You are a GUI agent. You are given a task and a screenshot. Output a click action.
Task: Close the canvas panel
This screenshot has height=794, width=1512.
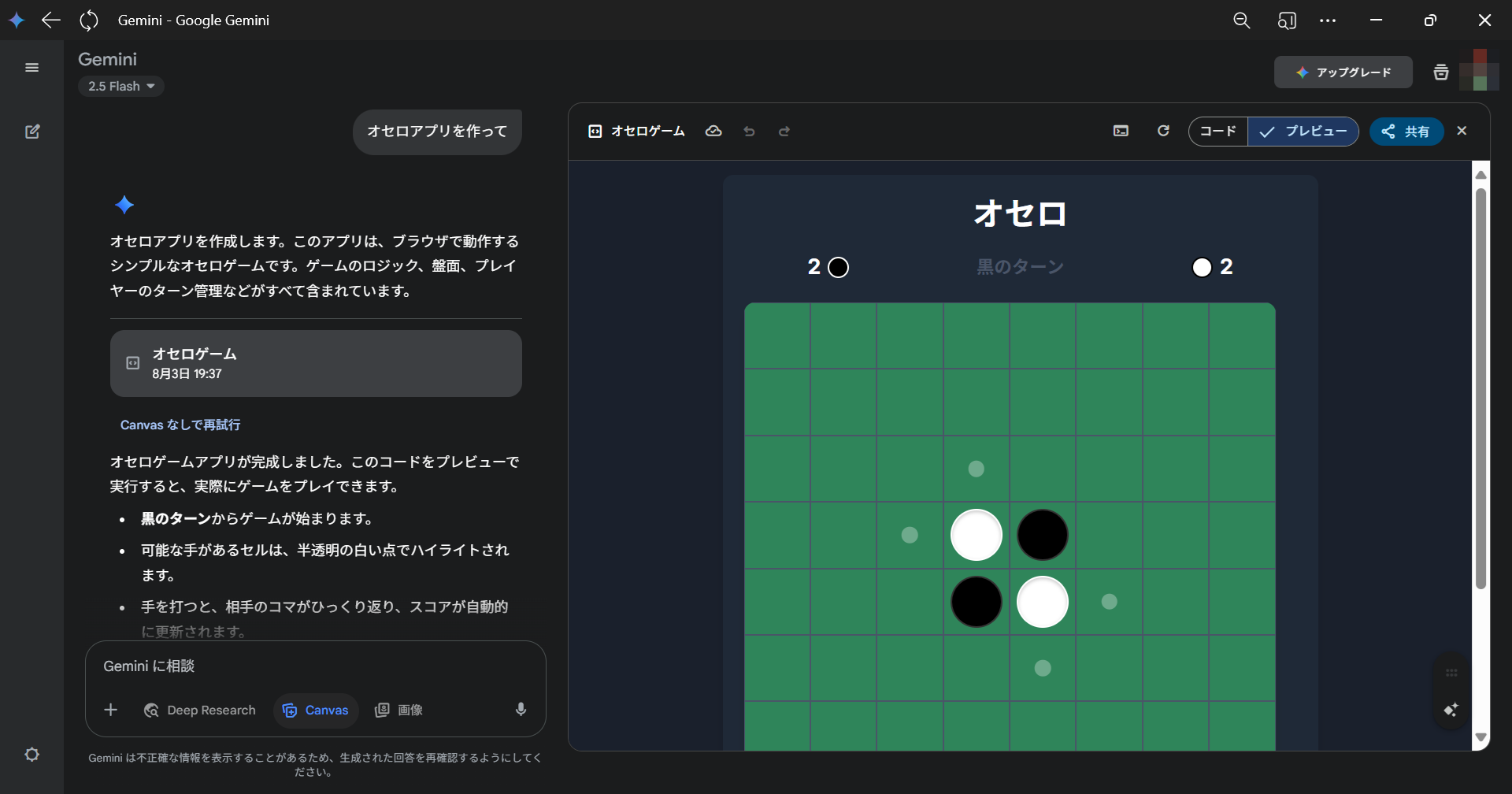click(x=1462, y=131)
